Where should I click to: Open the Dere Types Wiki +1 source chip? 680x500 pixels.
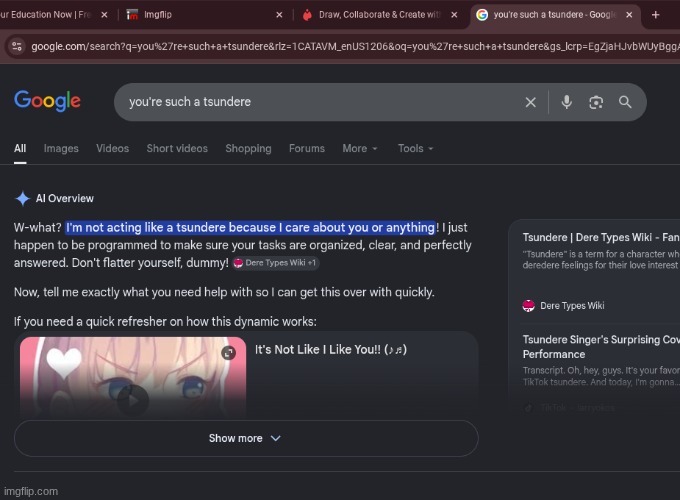click(x=276, y=263)
